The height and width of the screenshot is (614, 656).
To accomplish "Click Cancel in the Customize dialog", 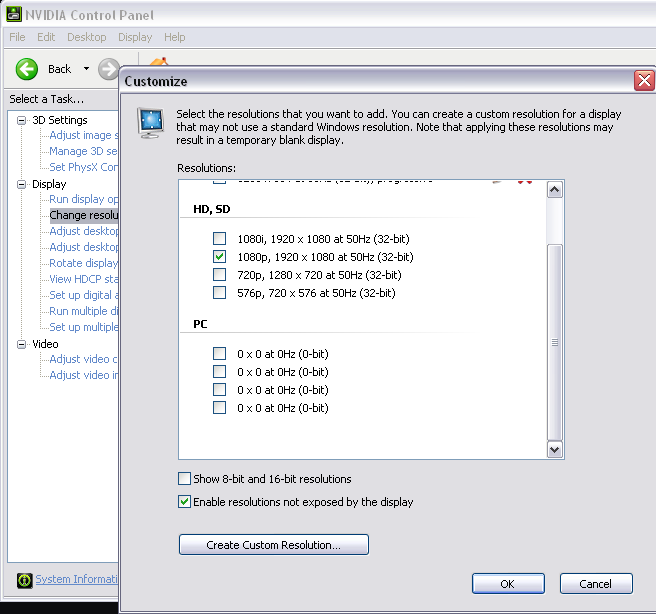I will pyautogui.click(x=596, y=583).
